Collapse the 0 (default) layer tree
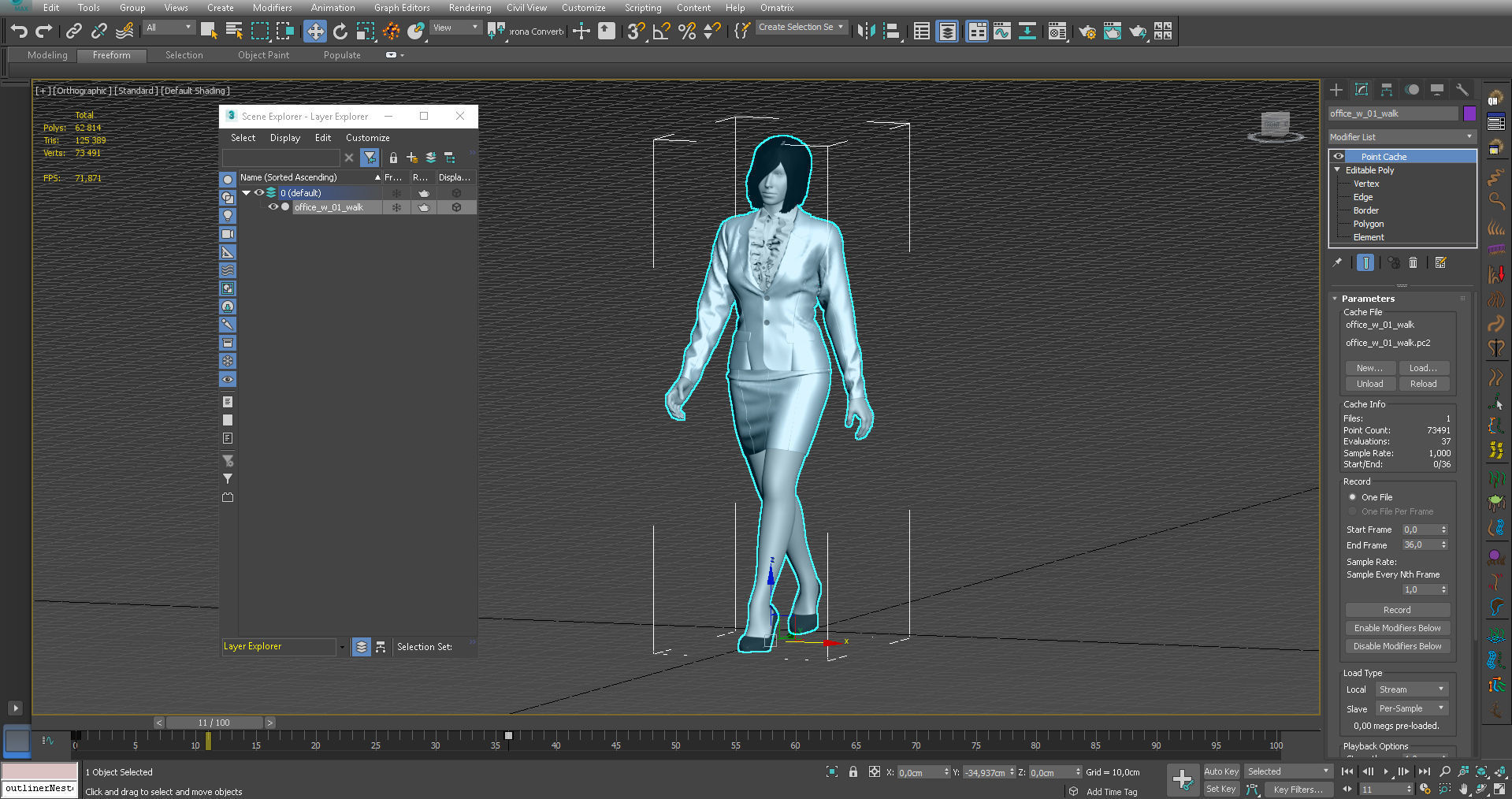Screen dimensions: 1512x799 point(246,192)
